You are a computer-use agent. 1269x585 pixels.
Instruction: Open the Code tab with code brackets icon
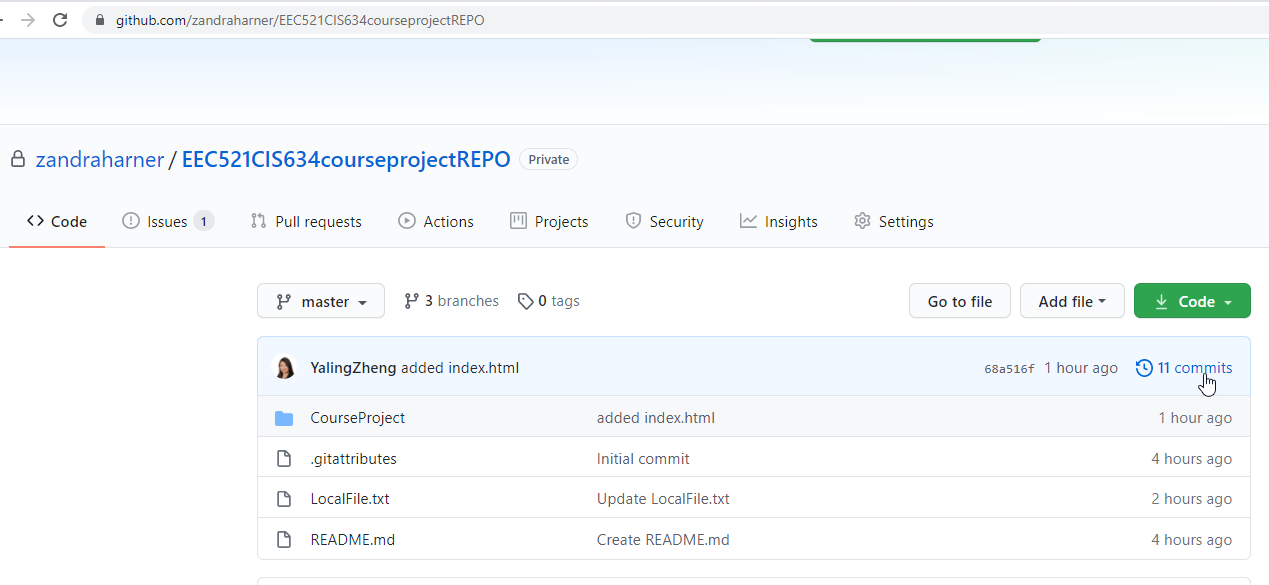coord(33,221)
